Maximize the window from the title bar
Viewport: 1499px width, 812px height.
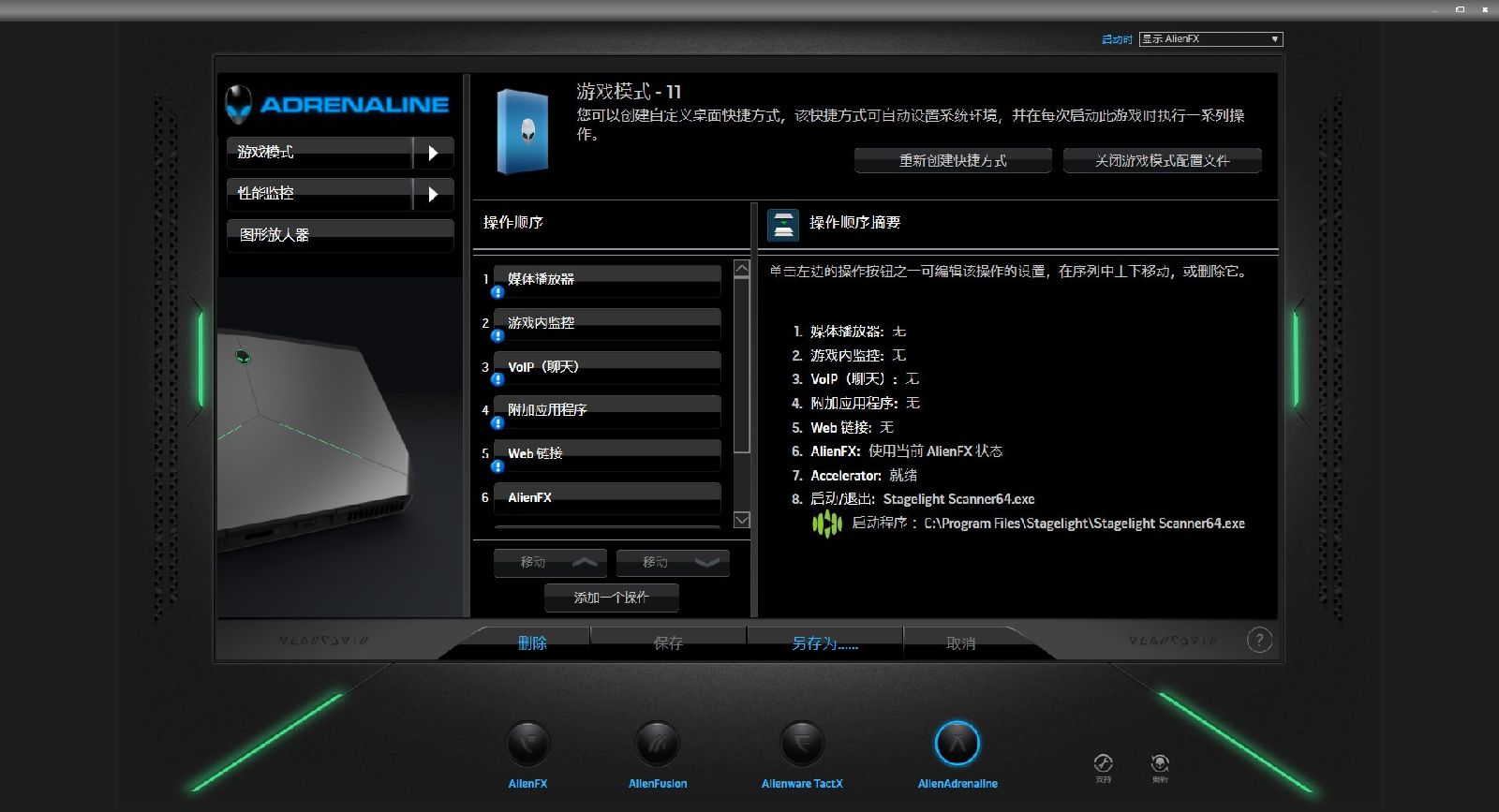coord(1460,9)
